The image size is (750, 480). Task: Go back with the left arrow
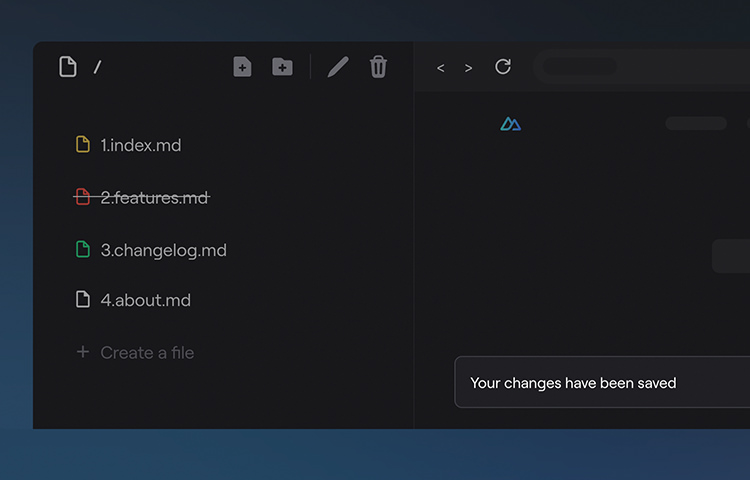[x=441, y=68]
